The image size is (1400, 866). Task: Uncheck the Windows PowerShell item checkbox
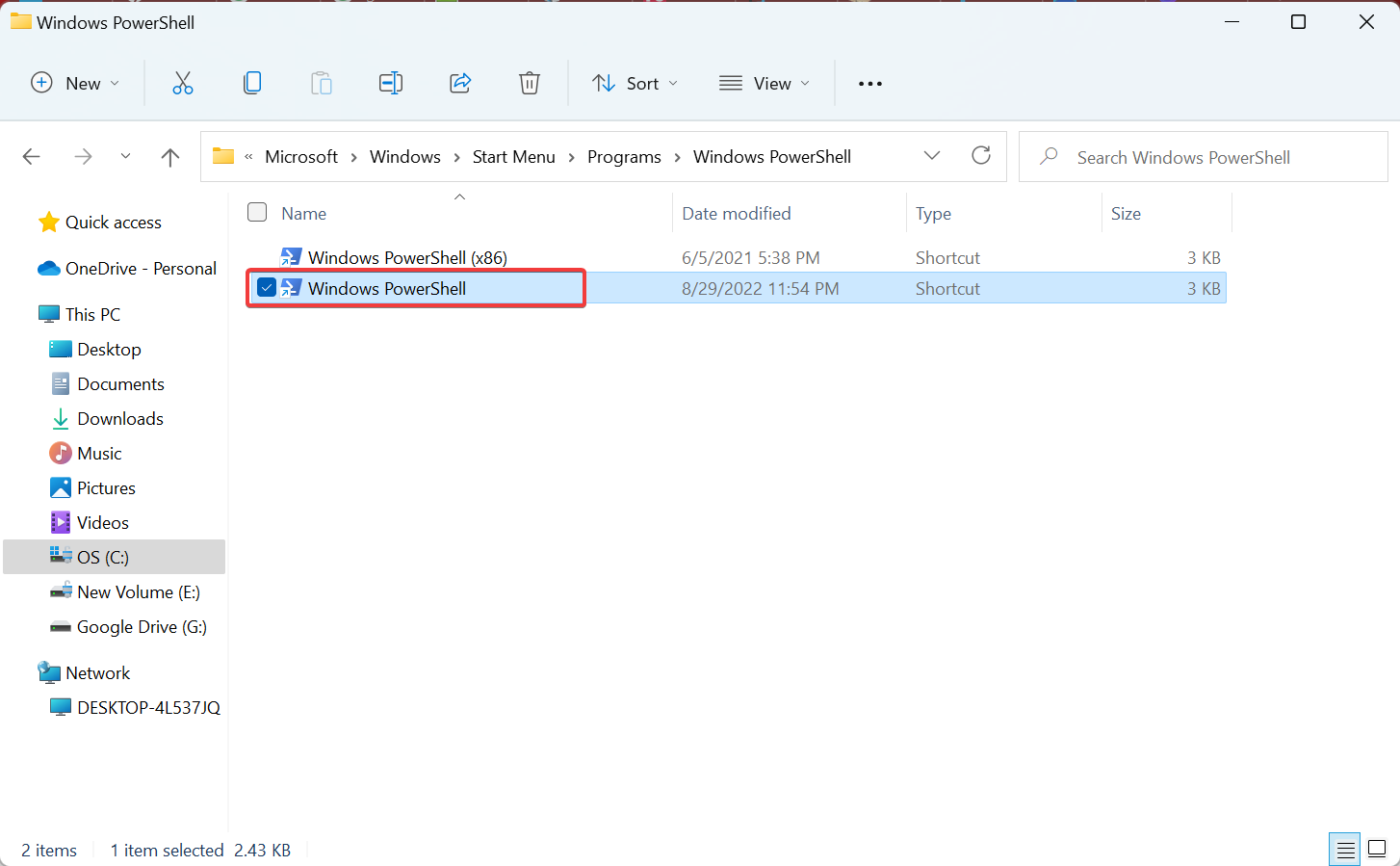coord(267,287)
